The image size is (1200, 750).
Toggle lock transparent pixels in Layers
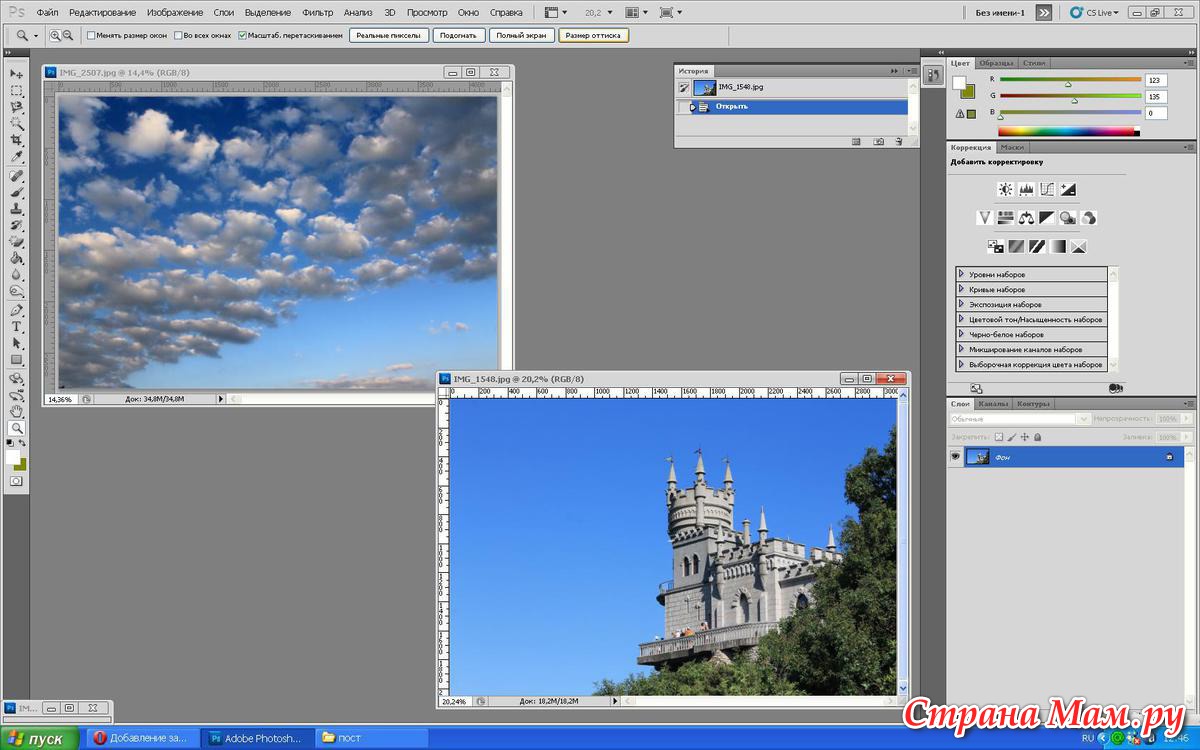click(x=998, y=437)
